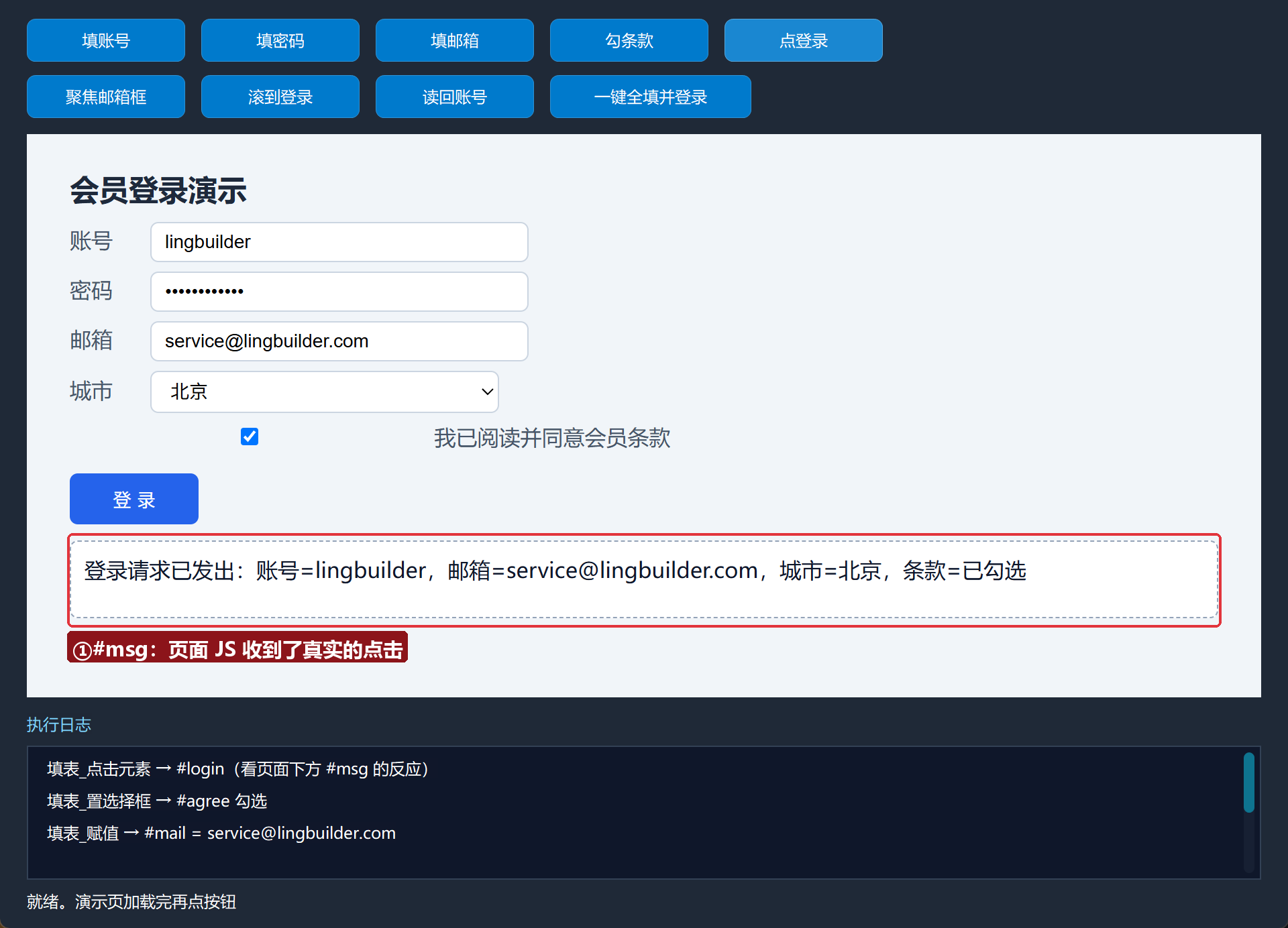Click the 滚到登录 button

tap(280, 97)
